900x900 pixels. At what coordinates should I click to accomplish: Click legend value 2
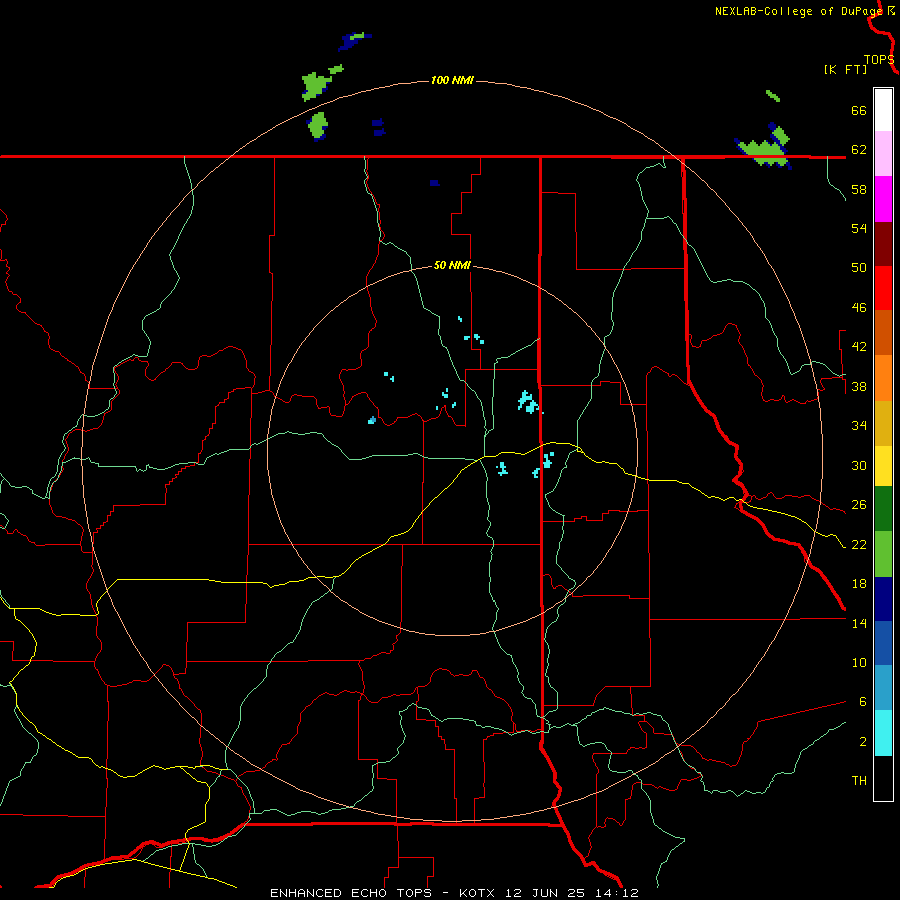click(x=862, y=741)
